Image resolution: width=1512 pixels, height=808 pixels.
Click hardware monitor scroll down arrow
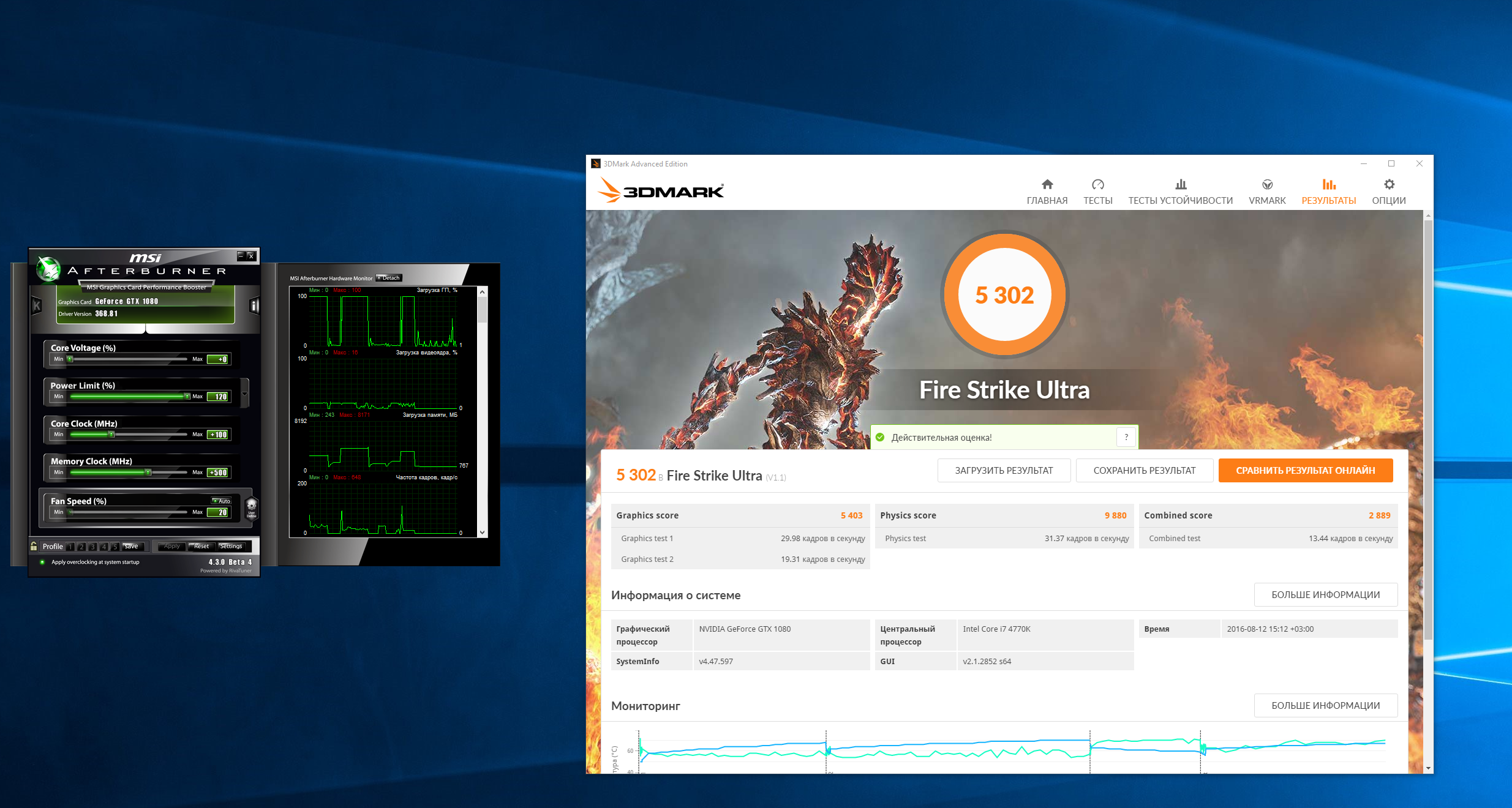click(x=483, y=533)
